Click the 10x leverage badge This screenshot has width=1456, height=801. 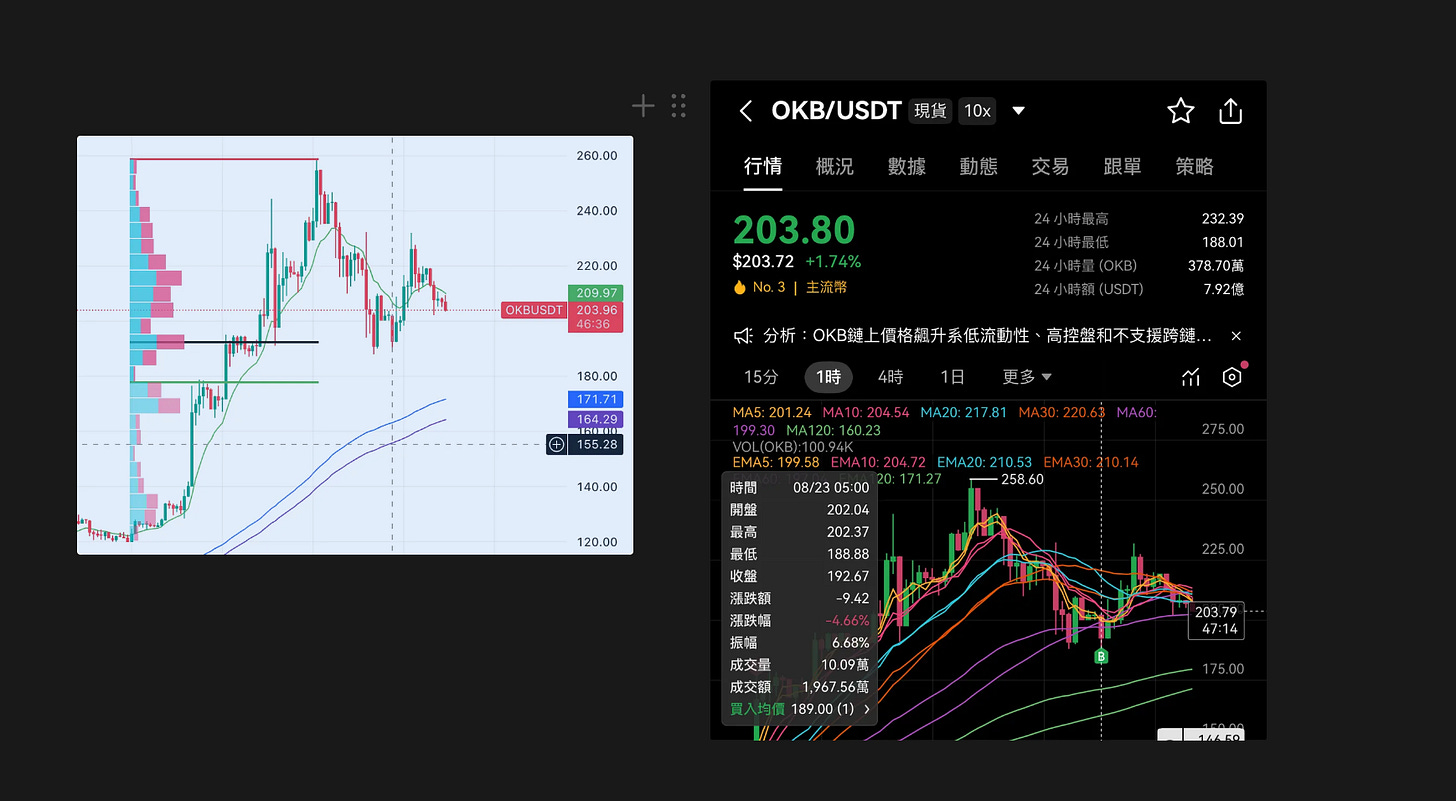coord(977,111)
